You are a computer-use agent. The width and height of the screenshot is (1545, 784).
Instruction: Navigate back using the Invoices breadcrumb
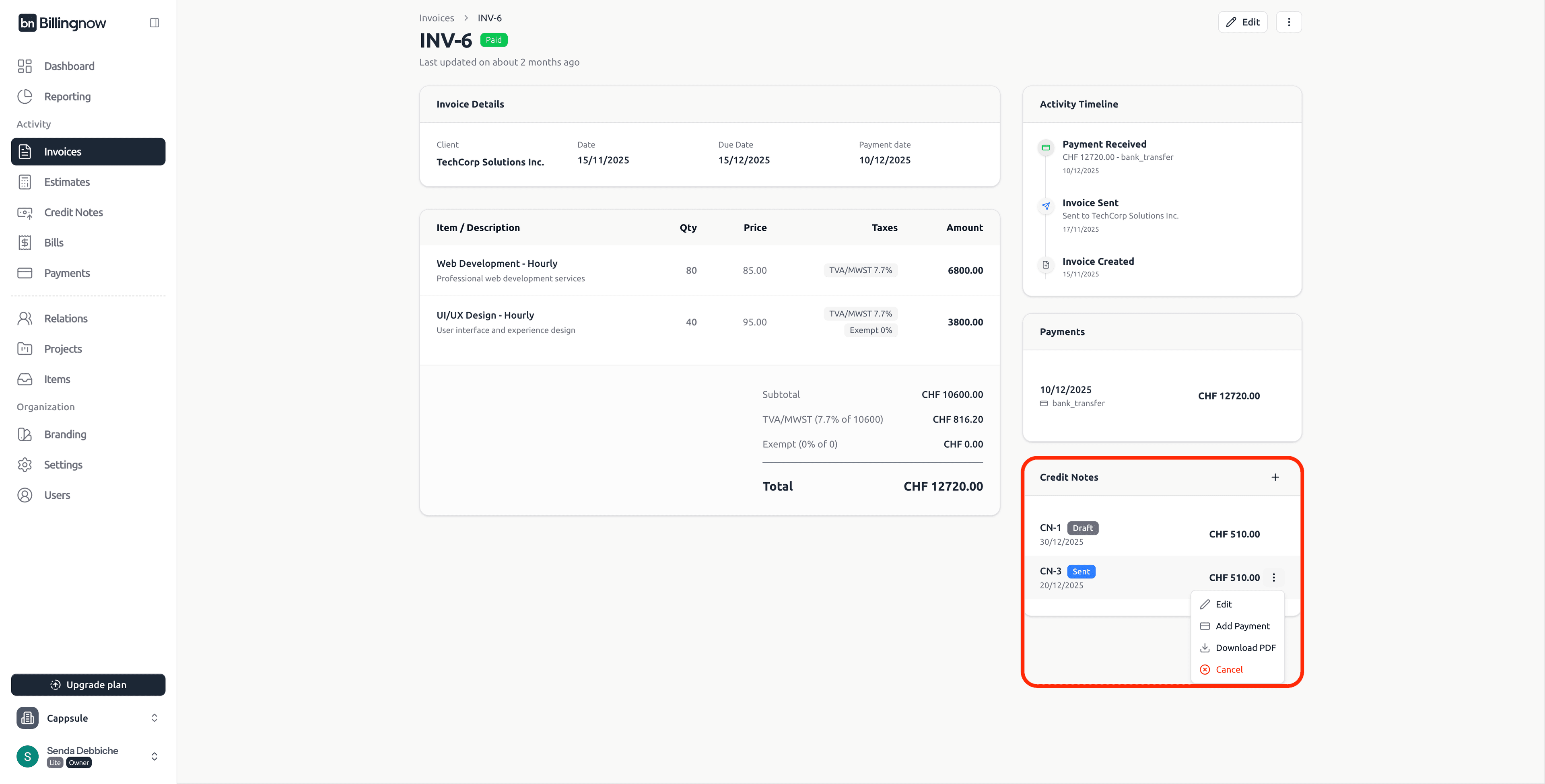click(436, 17)
